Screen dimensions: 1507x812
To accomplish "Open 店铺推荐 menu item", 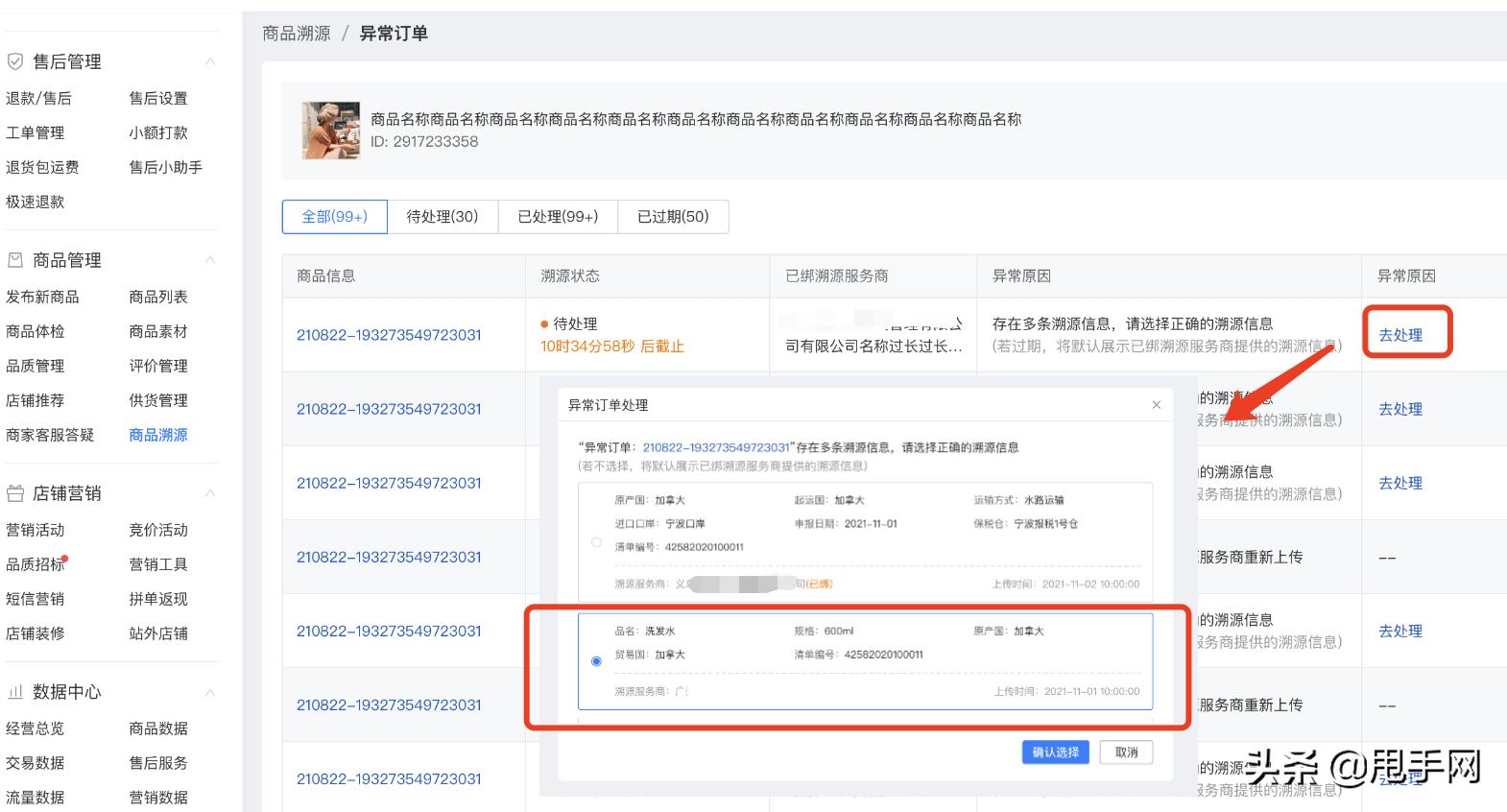I will click(x=36, y=400).
